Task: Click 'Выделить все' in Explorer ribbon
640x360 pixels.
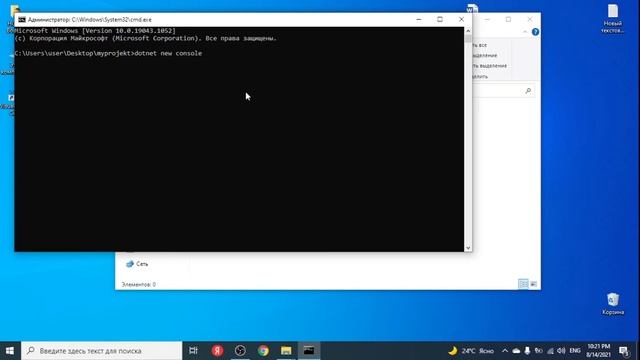Action: [x=480, y=45]
